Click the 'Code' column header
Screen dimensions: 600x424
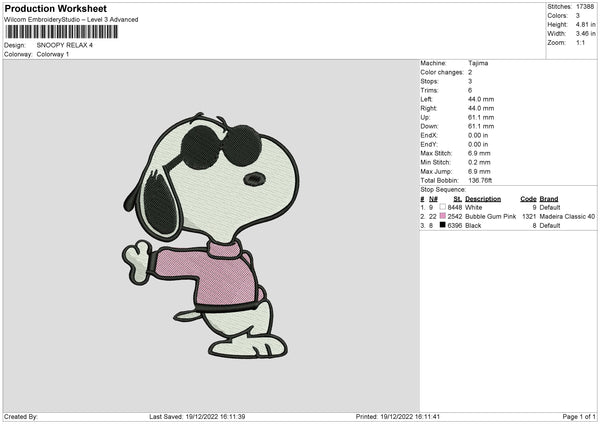(x=528, y=199)
